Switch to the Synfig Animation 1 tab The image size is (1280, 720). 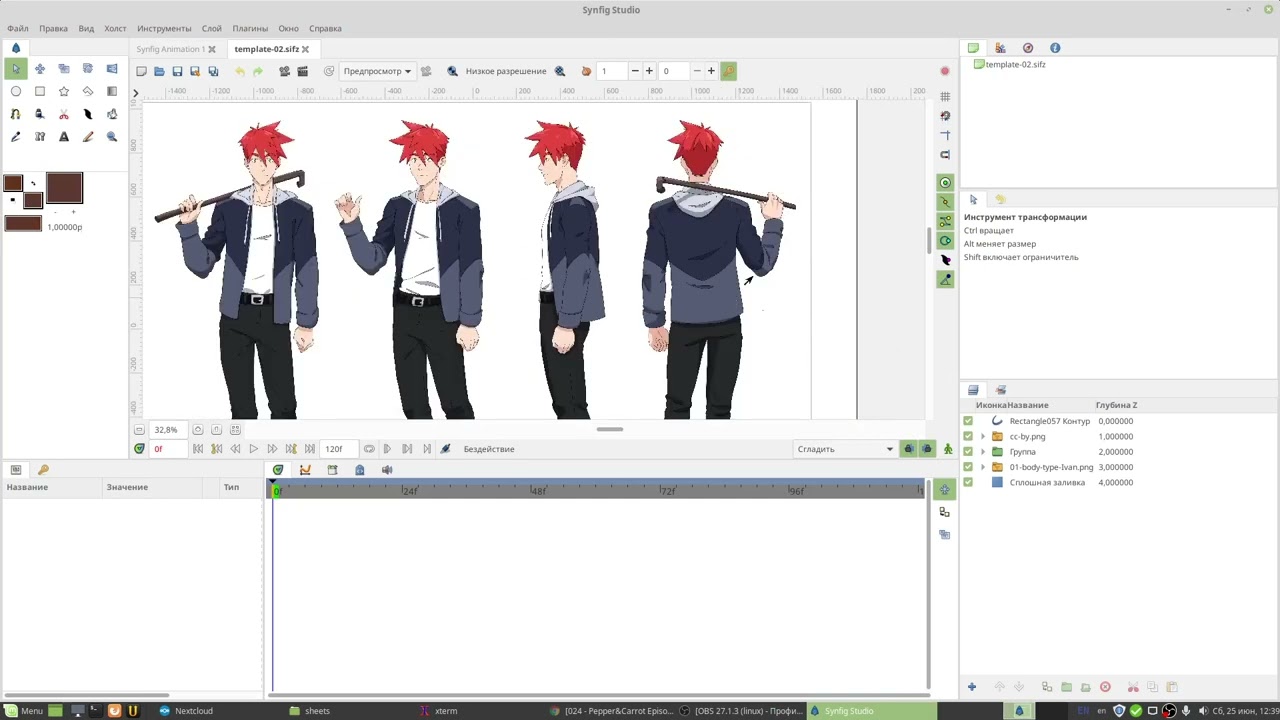point(171,49)
